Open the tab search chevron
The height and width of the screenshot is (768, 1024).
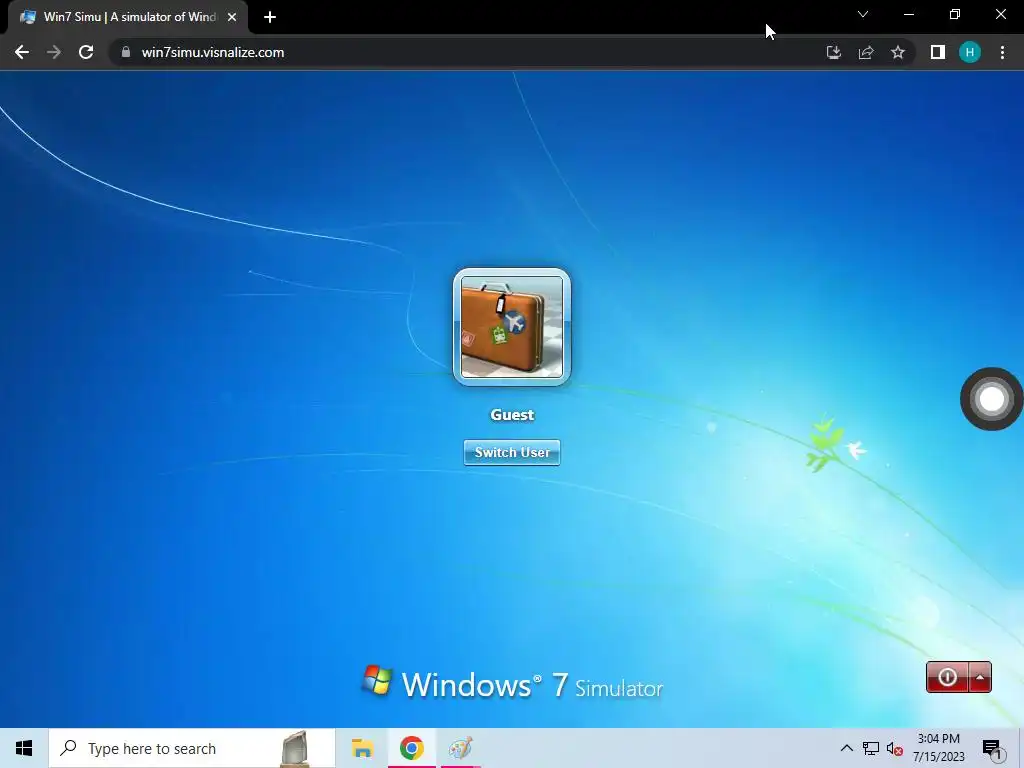[863, 14]
